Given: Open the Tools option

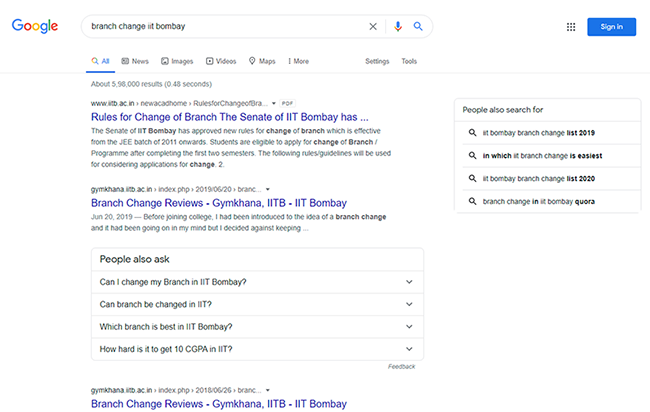Looking at the screenshot, I should 409,61.
